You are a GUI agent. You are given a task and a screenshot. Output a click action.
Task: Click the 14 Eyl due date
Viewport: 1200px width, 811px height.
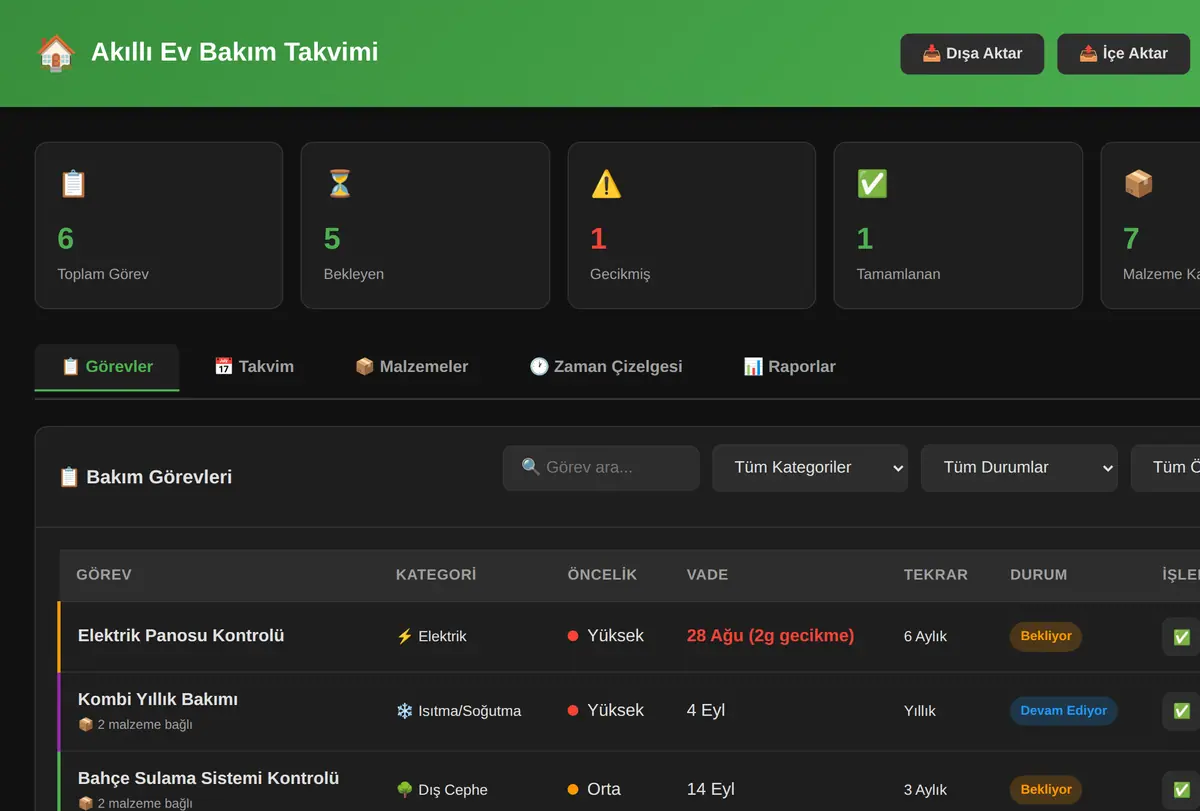pos(711,789)
